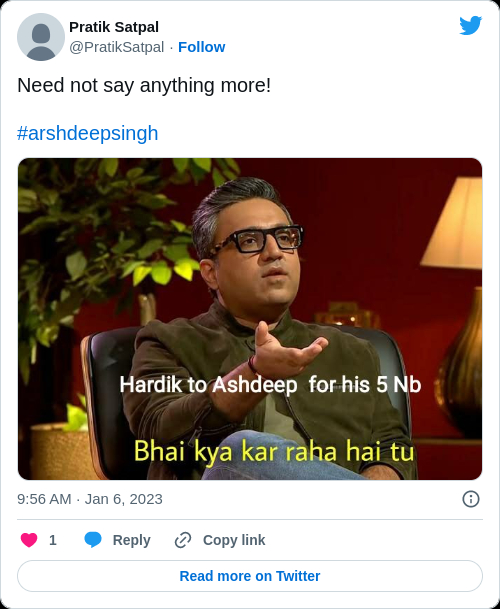Open the tweet timestamp 9:56 AM
The image size is (500, 609).
(44, 499)
